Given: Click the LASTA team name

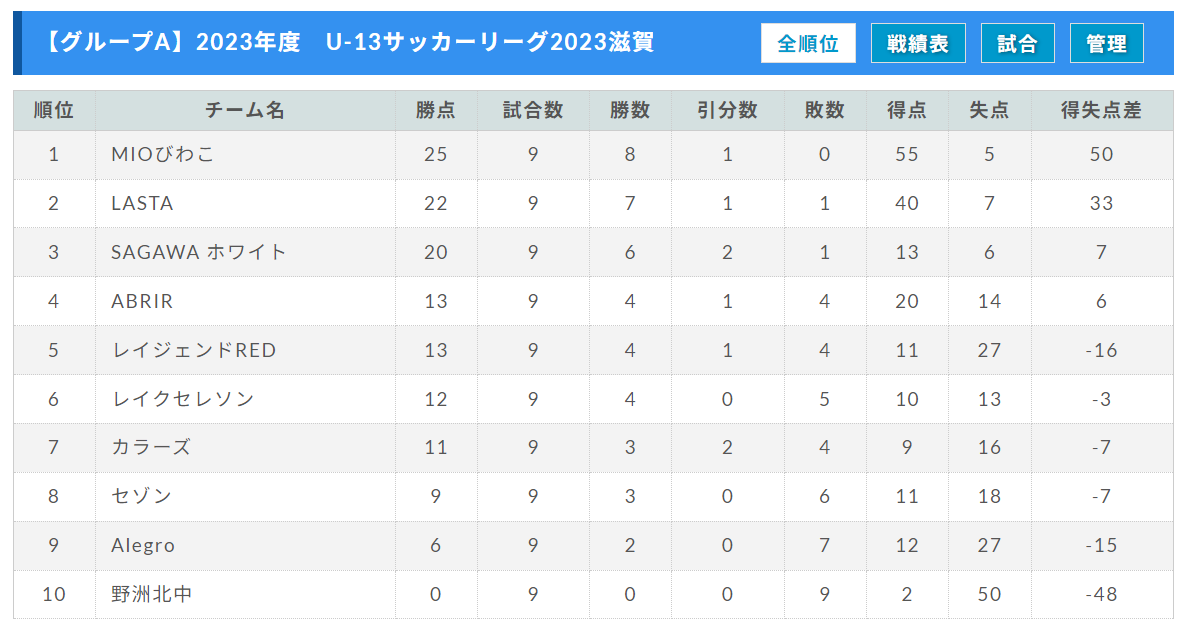Looking at the screenshot, I should click(142, 204).
